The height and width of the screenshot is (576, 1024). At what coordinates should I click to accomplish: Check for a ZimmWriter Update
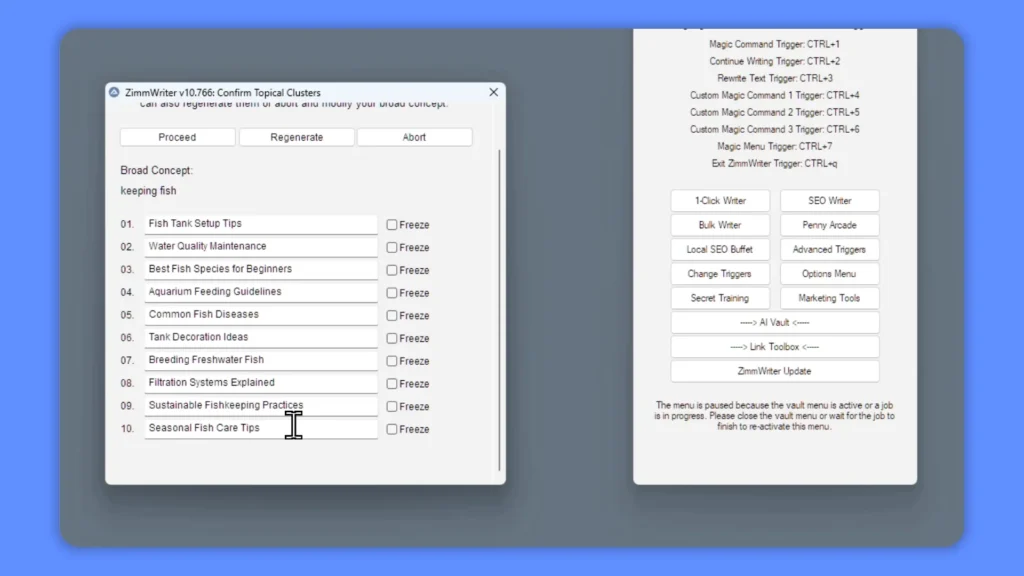774,371
